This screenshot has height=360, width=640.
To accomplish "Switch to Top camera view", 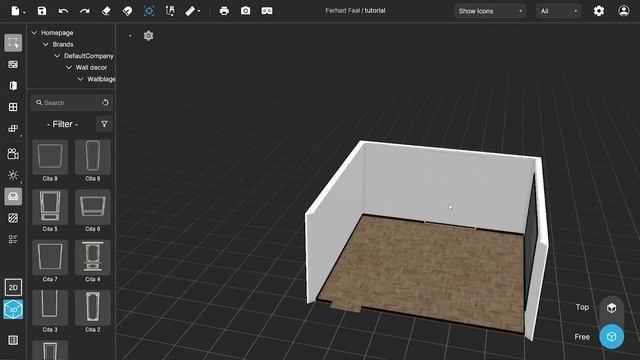I will 611,307.
